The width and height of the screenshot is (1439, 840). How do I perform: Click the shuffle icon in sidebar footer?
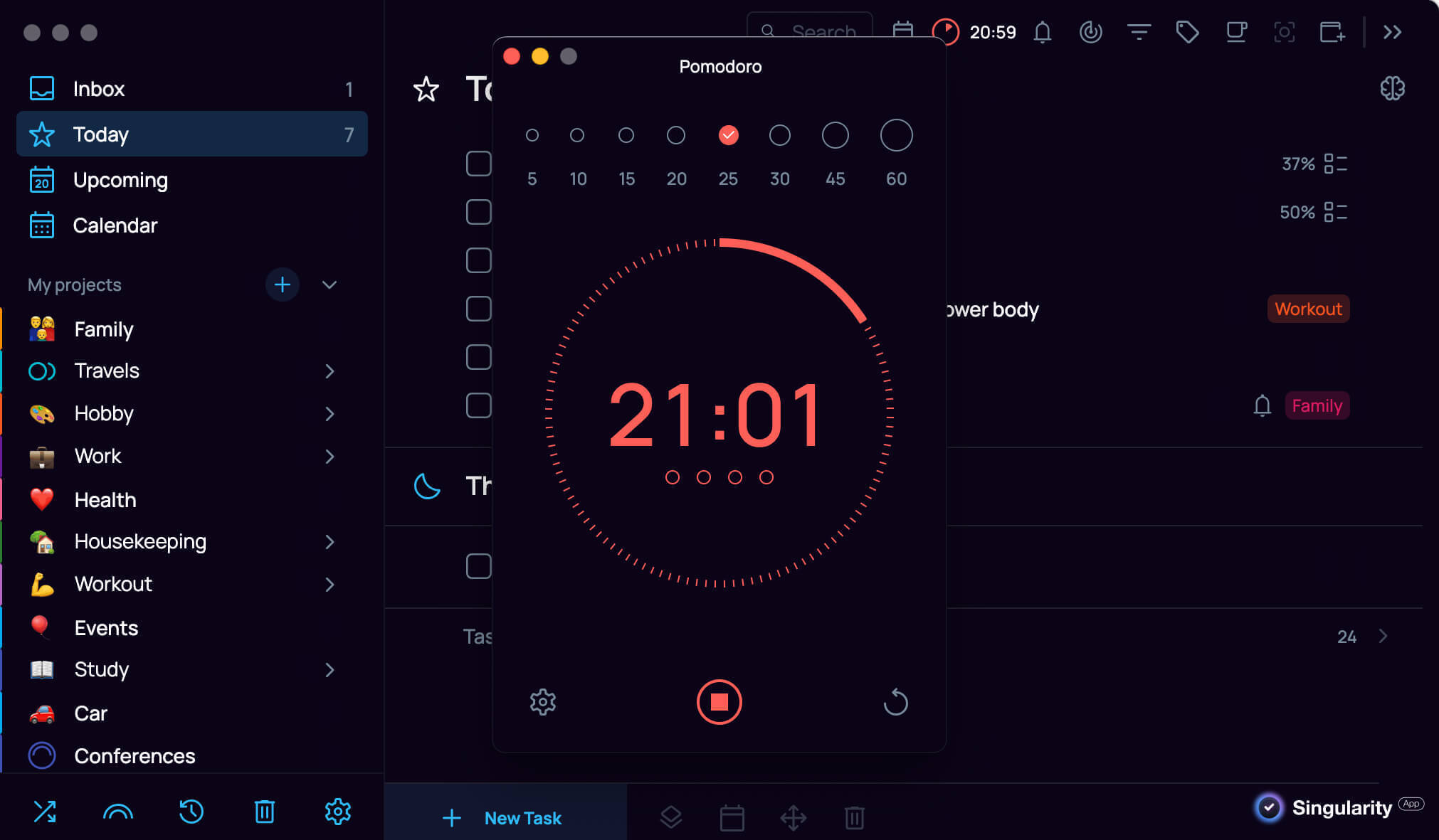pyautogui.click(x=45, y=811)
